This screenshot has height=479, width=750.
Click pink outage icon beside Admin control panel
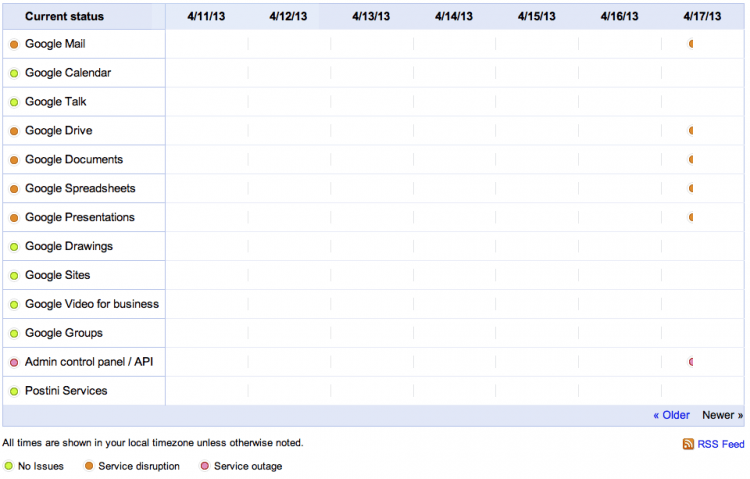[x=14, y=362]
